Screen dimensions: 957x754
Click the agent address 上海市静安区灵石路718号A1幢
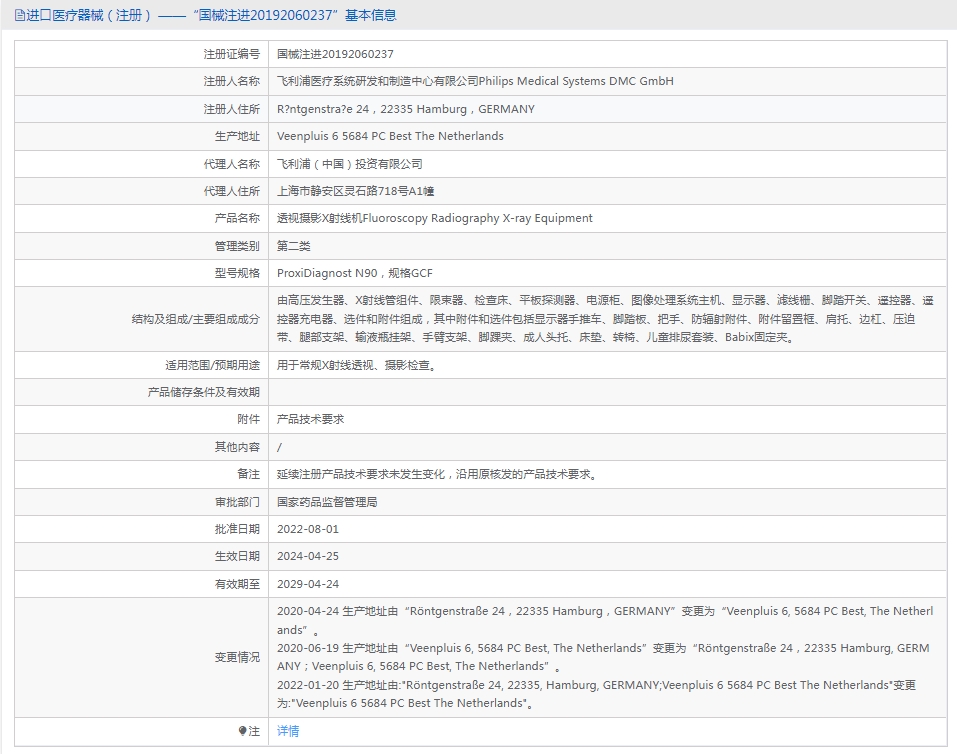[x=356, y=191]
